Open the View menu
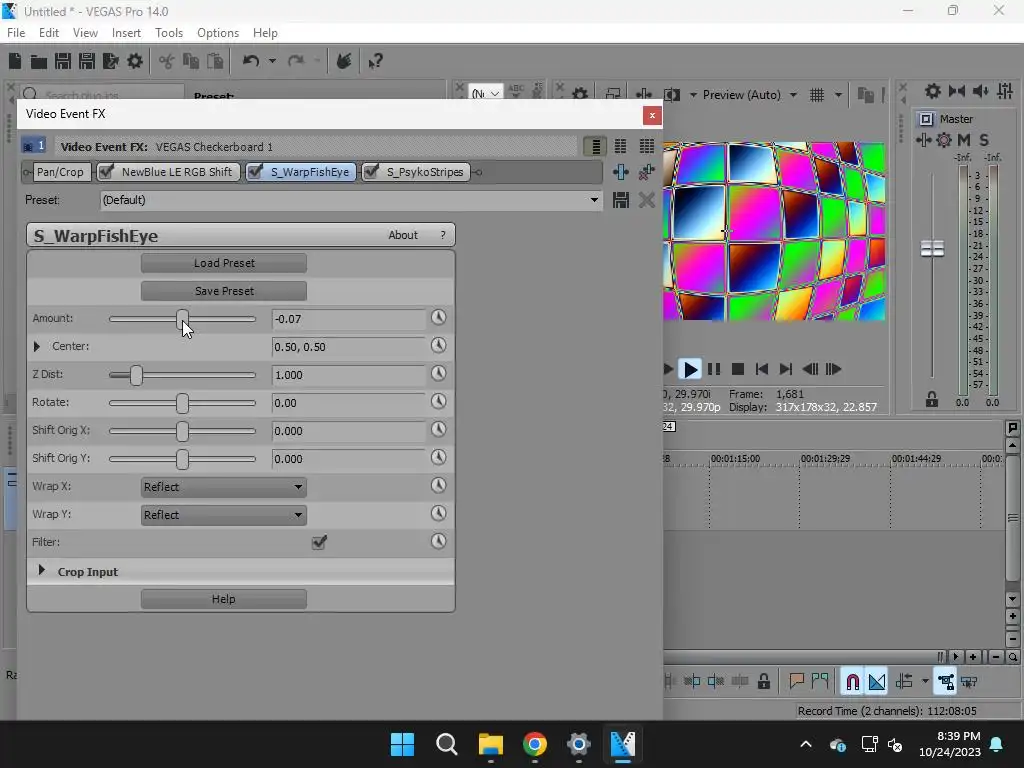This screenshot has width=1024, height=768. pyautogui.click(x=86, y=33)
